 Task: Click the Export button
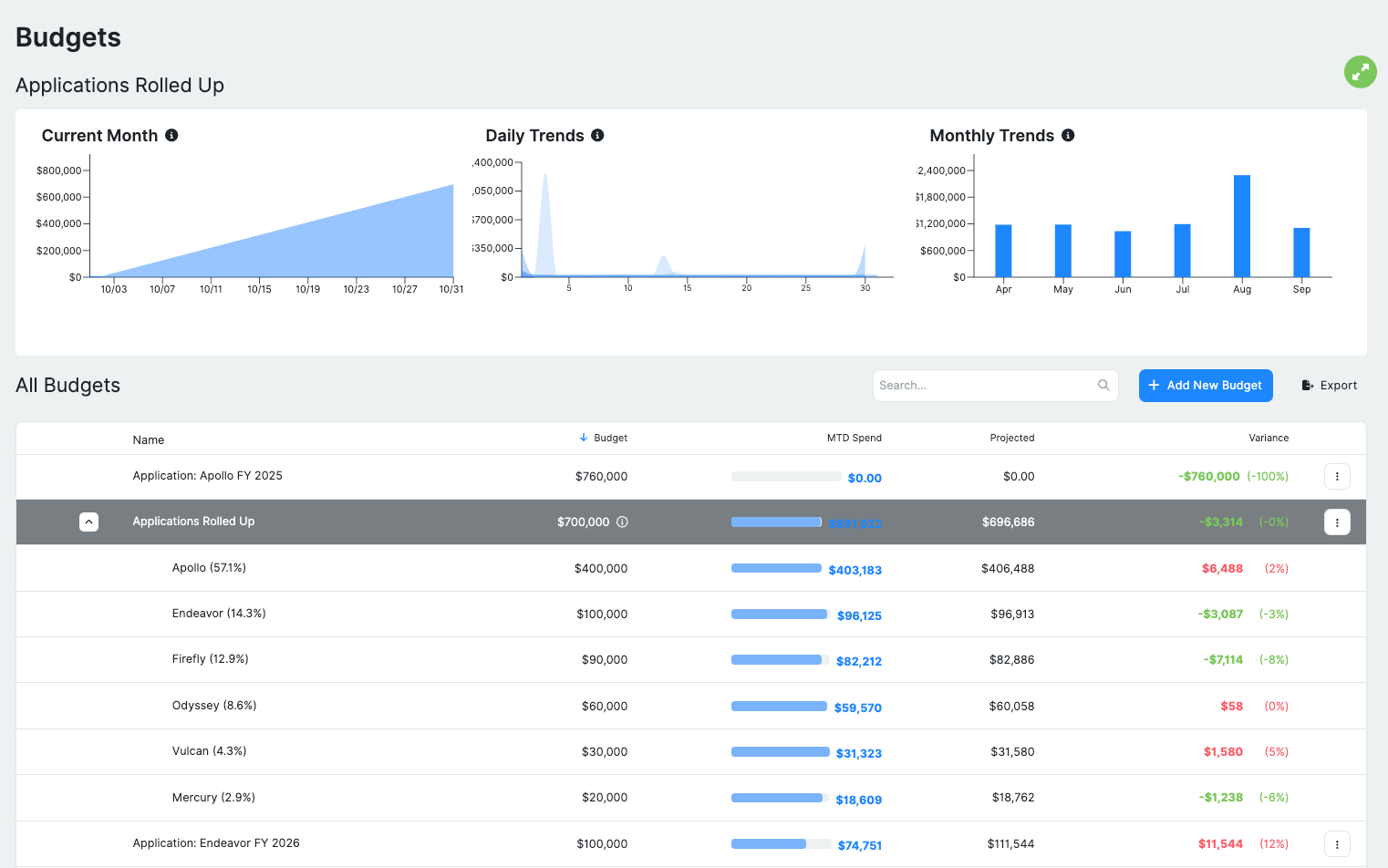point(1330,386)
